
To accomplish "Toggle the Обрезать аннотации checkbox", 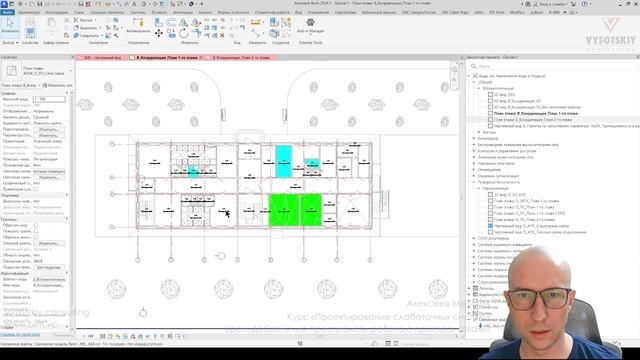I will click(x=36, y=237).
